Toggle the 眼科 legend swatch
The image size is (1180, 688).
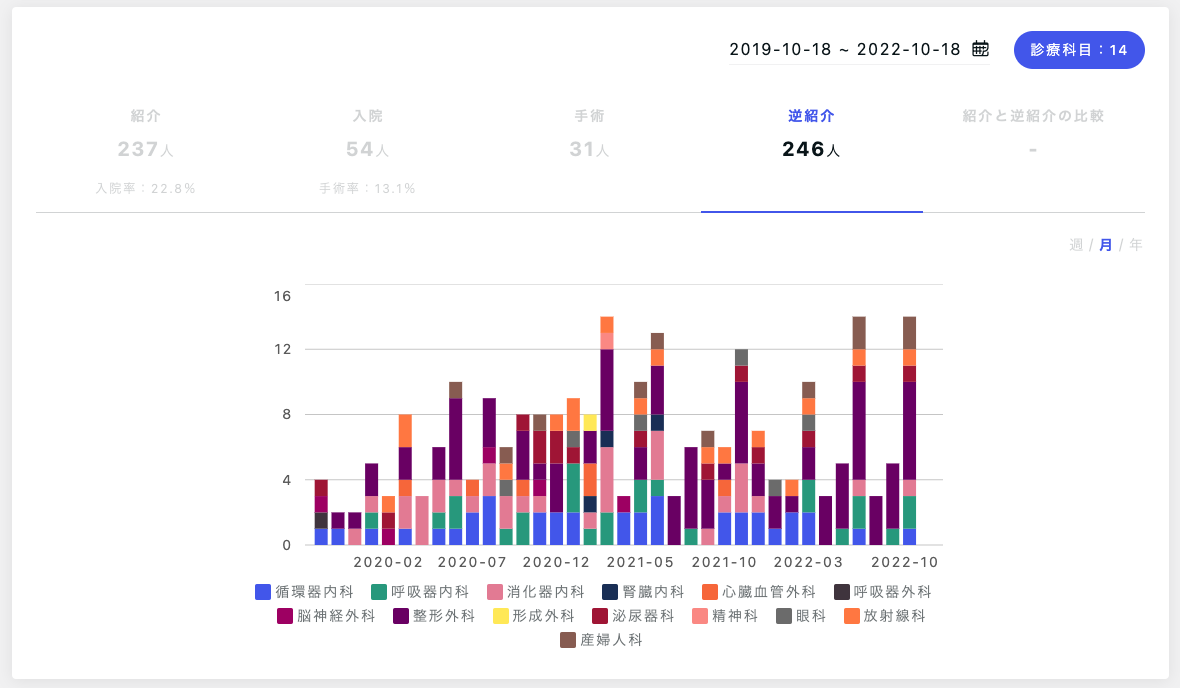pyautogui.click(x=783, y=616)
